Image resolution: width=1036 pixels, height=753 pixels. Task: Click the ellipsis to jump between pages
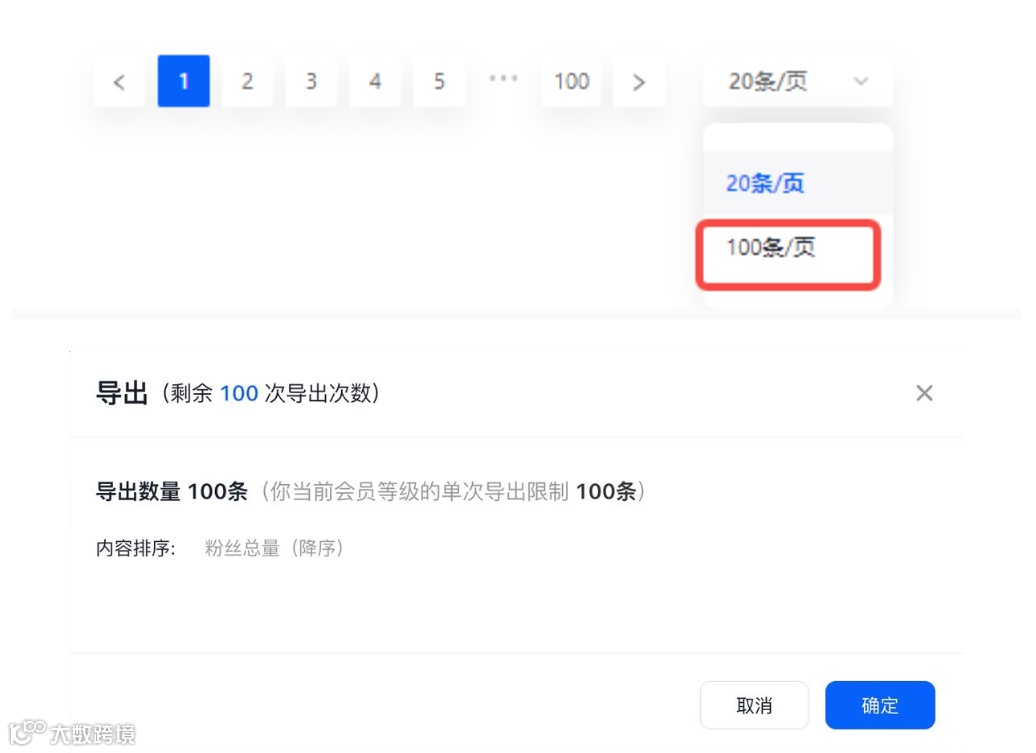pos(503,81)
